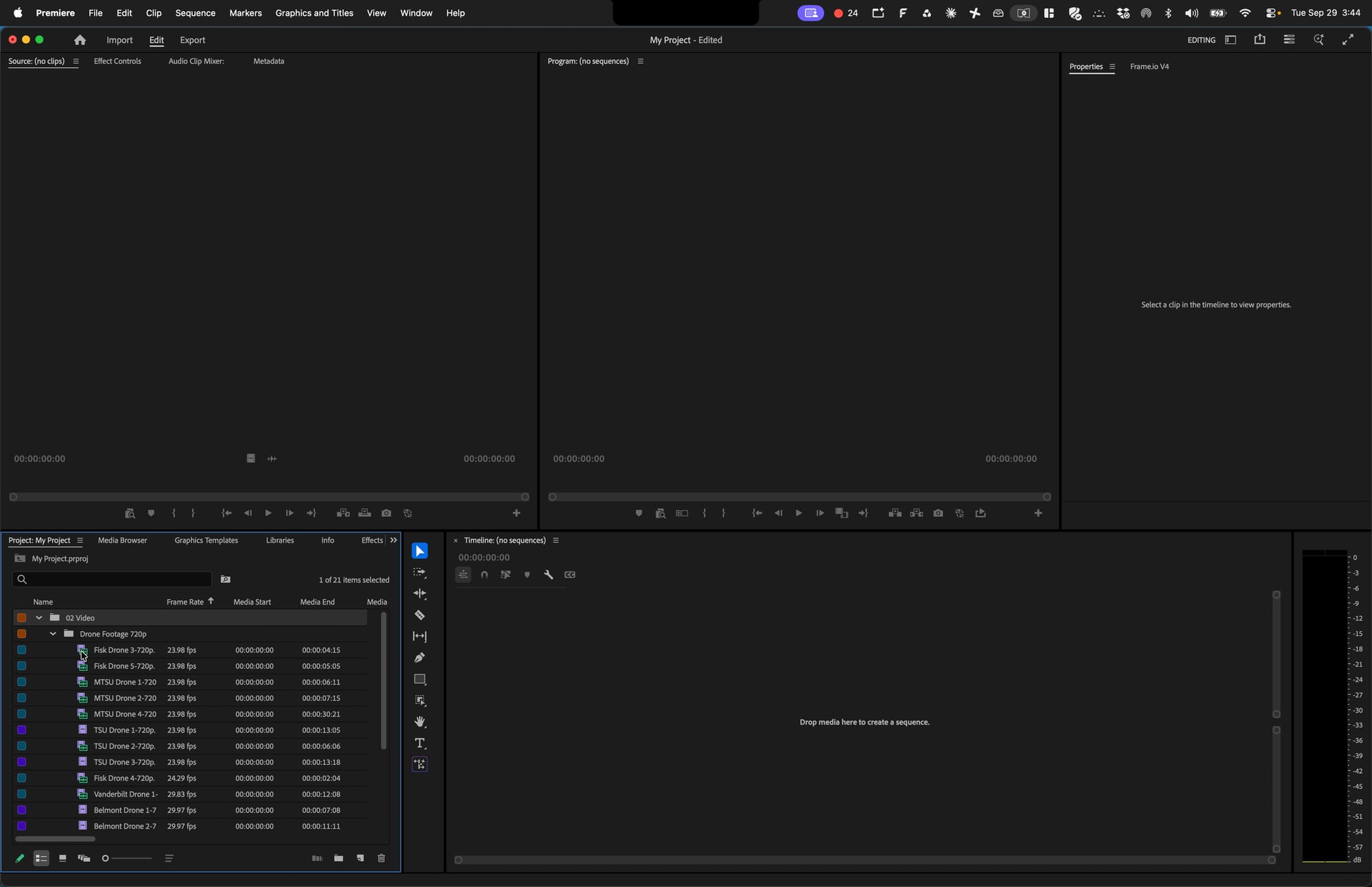
Task: Click the Button Editor plus in Program monitor
Action: pos(1038,513)
